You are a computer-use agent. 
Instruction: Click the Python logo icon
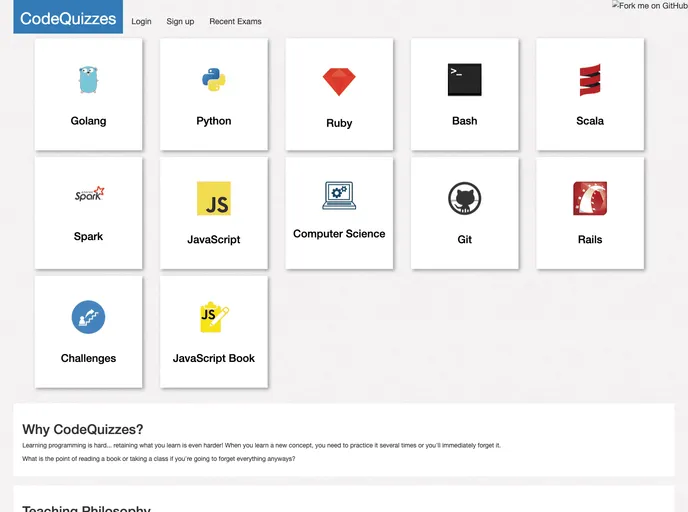pos(214,79)
